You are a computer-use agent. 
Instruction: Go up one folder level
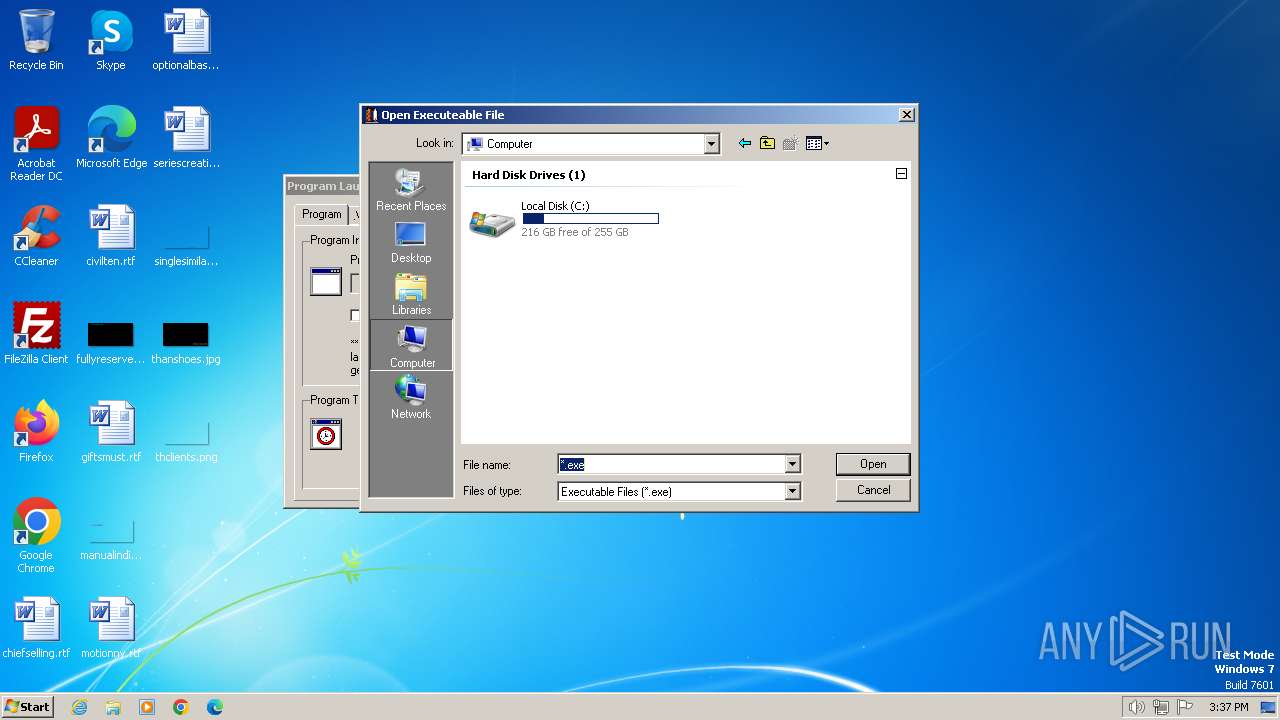pyautogui.click(x=767, y=144)
